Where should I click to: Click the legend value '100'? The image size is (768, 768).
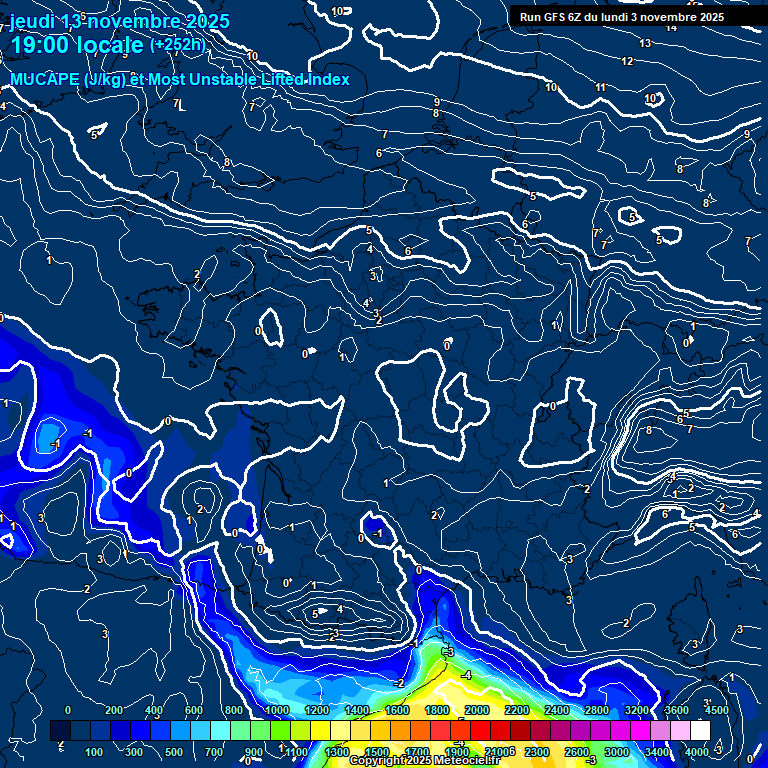click(x=94, y=752)
